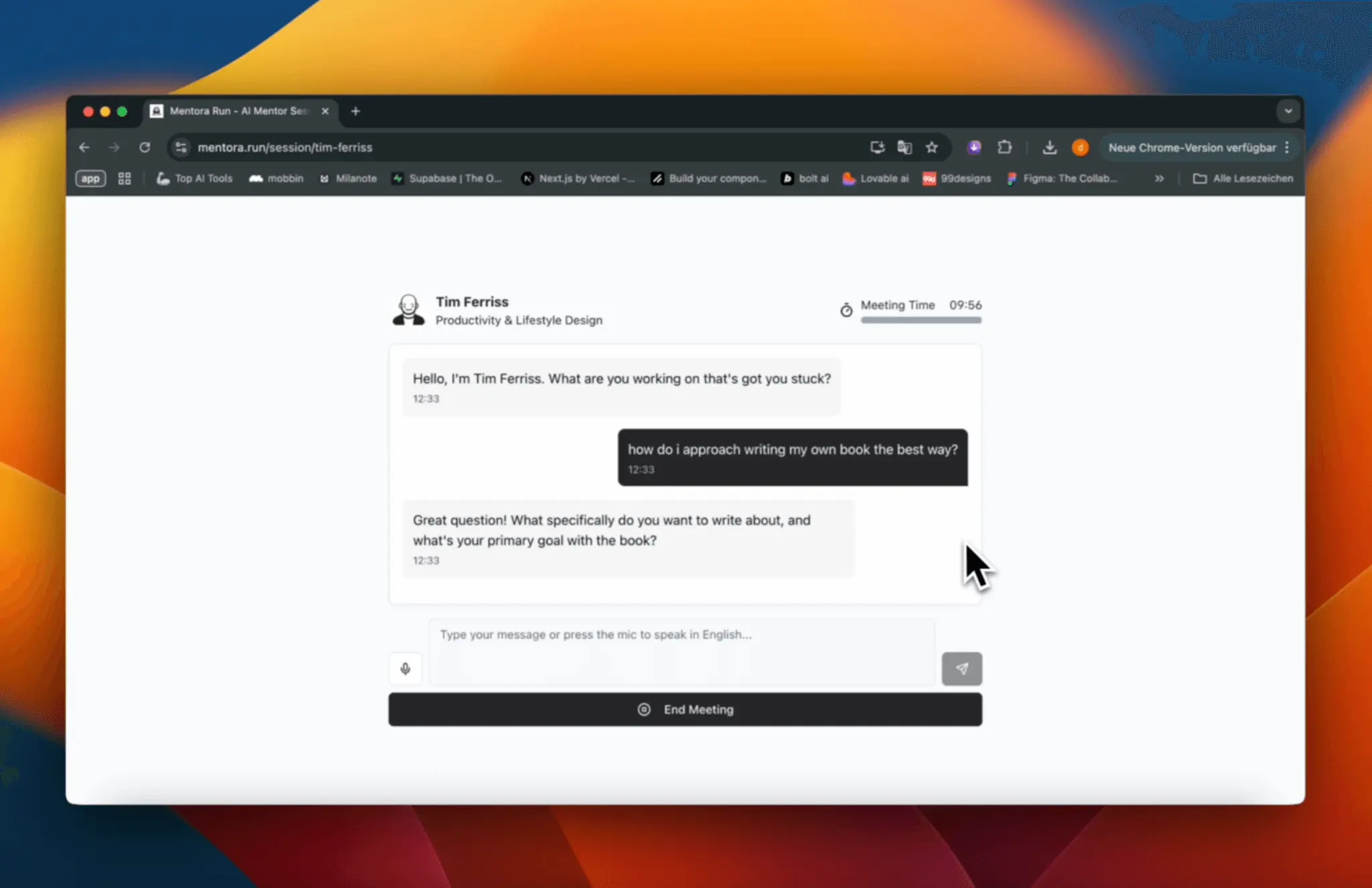Open the Chrome three-dot menu
Viewport: 1372px width, 888px height.
pos(1287,147)
